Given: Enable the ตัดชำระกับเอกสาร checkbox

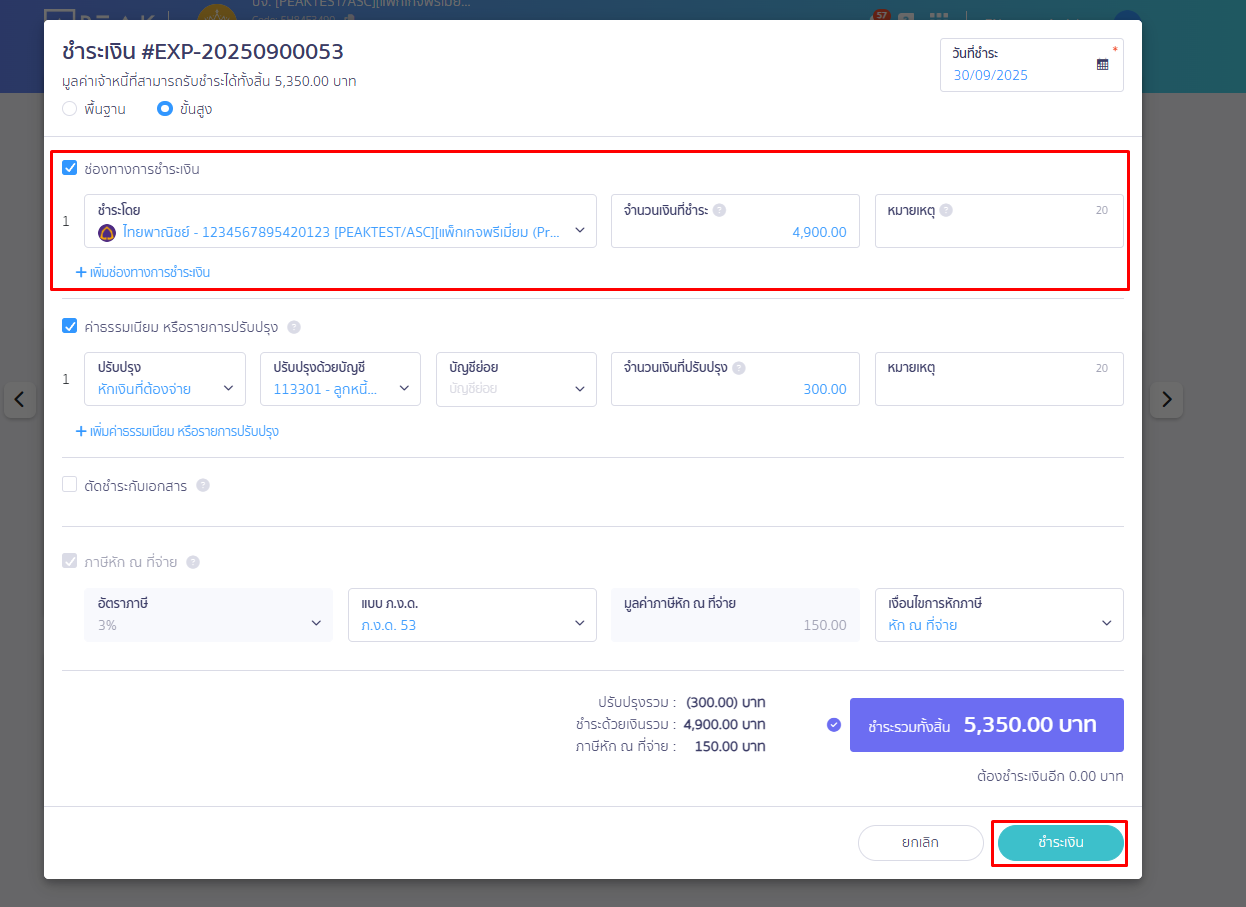Looking at the screenshot, I should pyautogui.click(x=70, y=485).
